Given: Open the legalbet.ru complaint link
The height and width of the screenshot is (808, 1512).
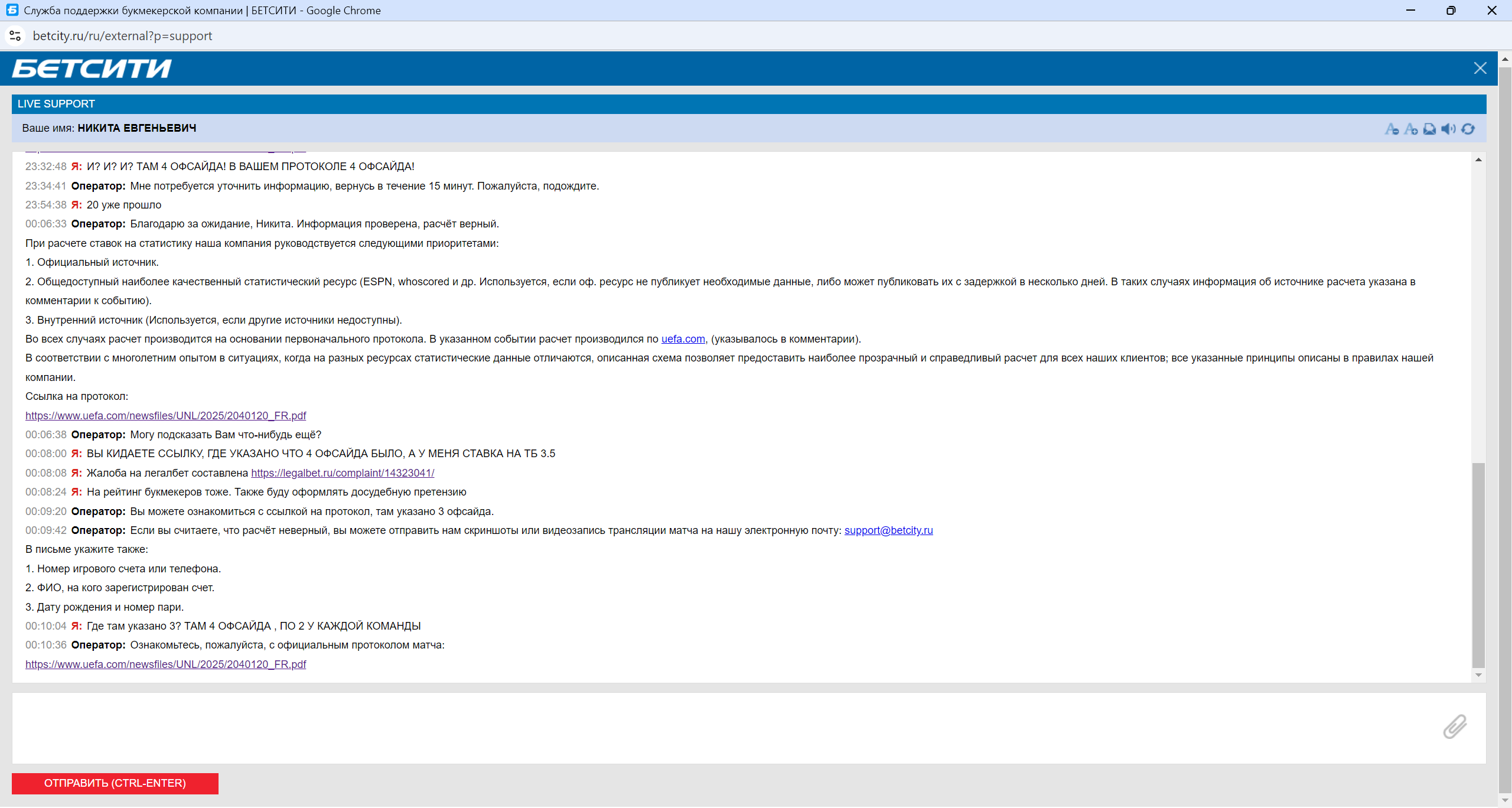Looking at the screenshot, I should click(343, 473).
